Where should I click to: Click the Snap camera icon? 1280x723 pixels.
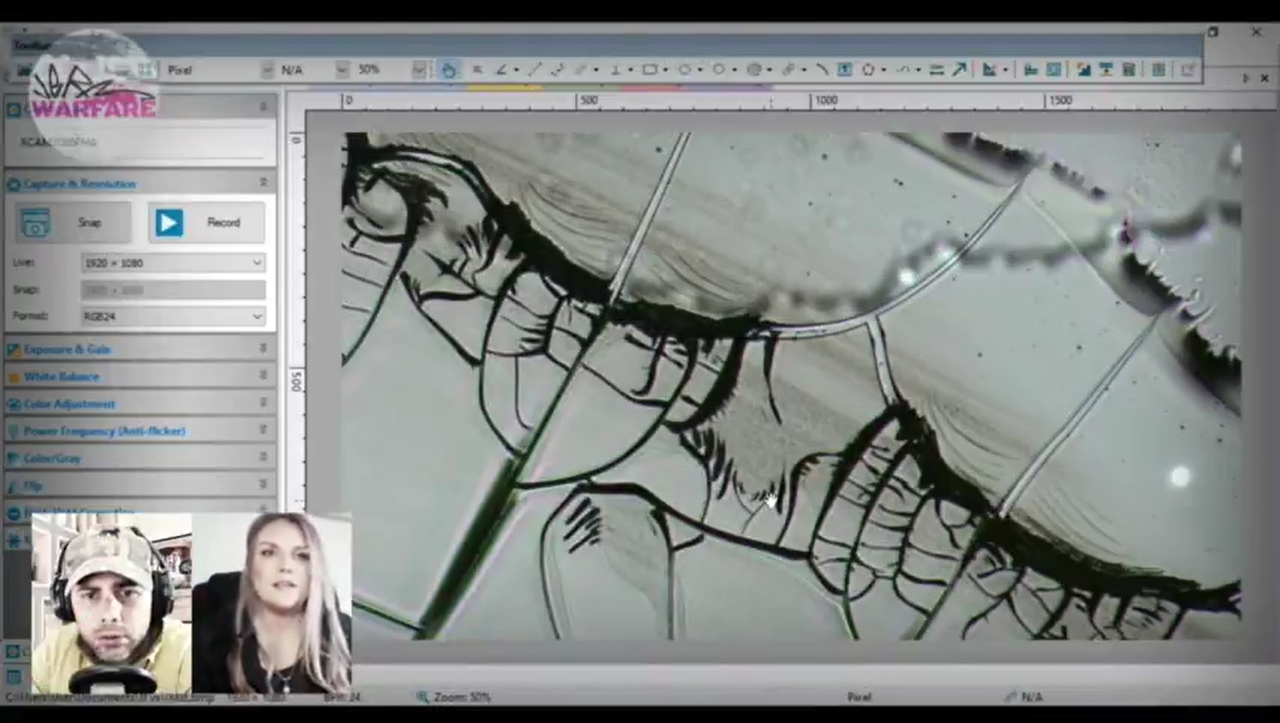[x=35, y=222]
